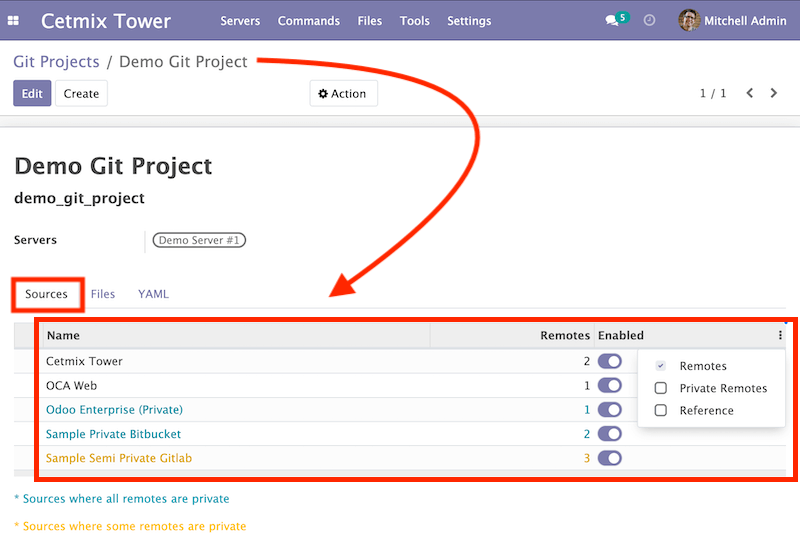Open the Commands menu
800x549 pixels.
point(309,21)
